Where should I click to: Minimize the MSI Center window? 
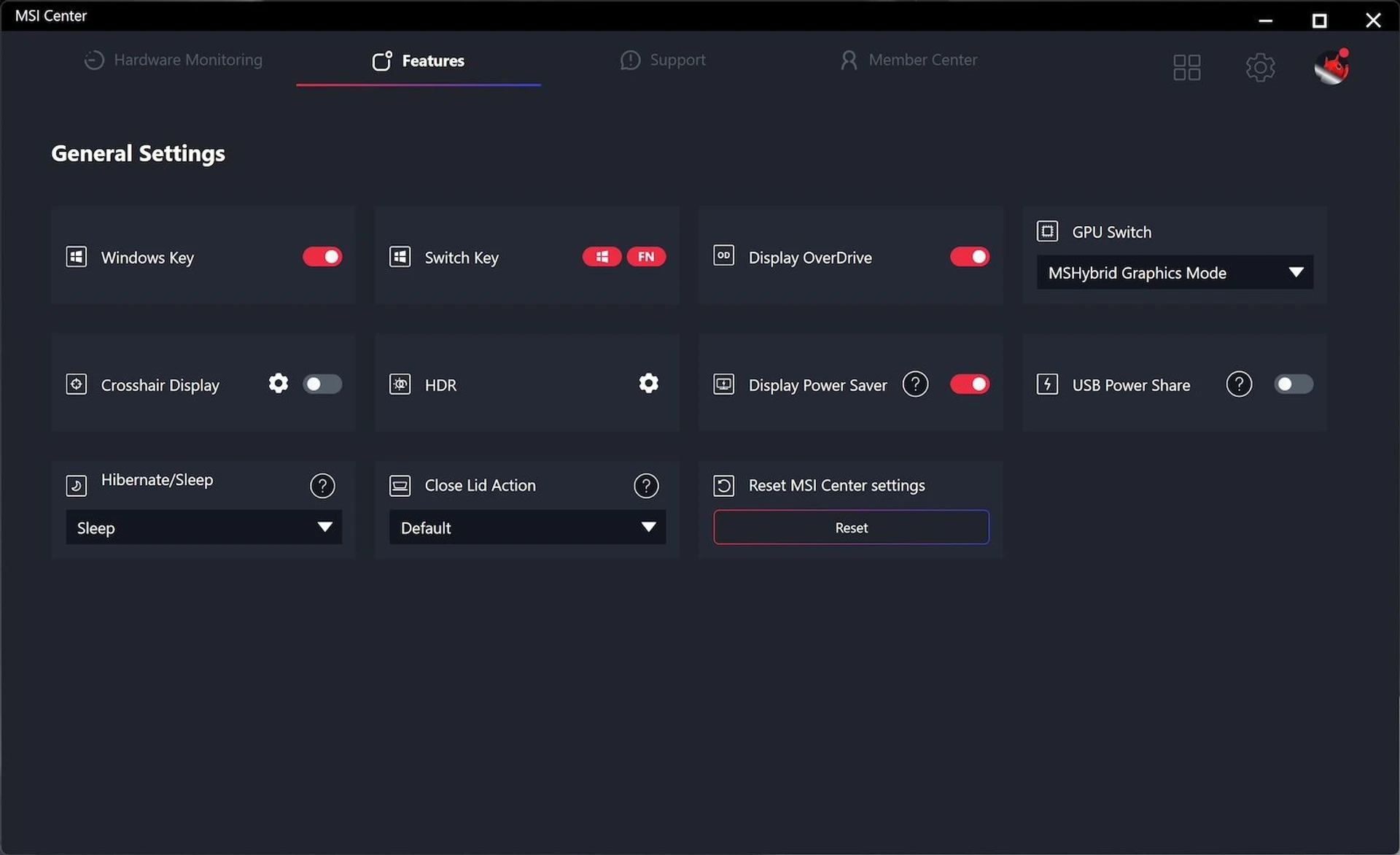coord(1266,20)
